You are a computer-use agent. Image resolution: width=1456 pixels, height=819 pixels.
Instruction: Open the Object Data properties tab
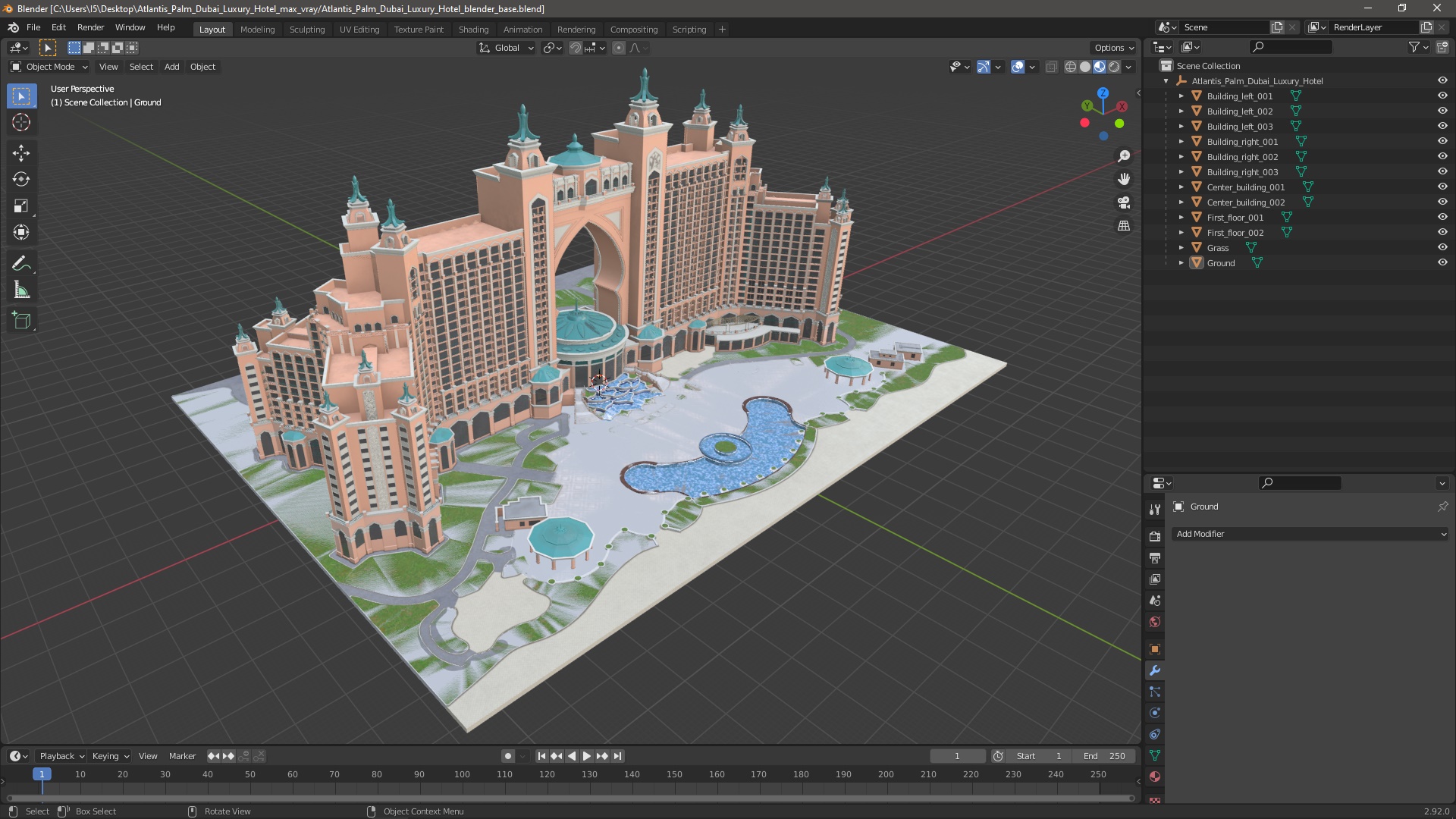pyautogui.click(x=1155, y=755)
